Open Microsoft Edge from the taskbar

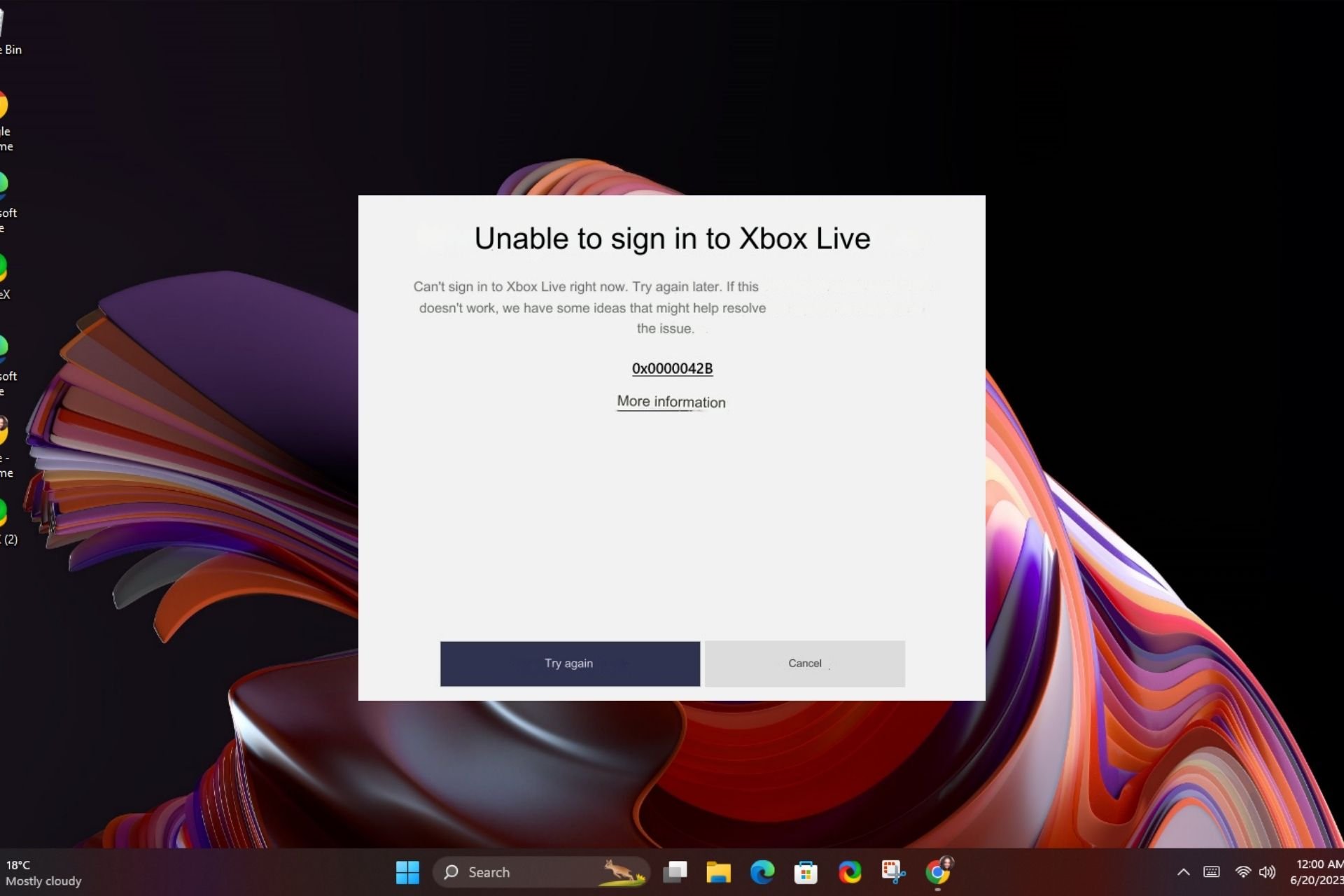tap(762, 872)
